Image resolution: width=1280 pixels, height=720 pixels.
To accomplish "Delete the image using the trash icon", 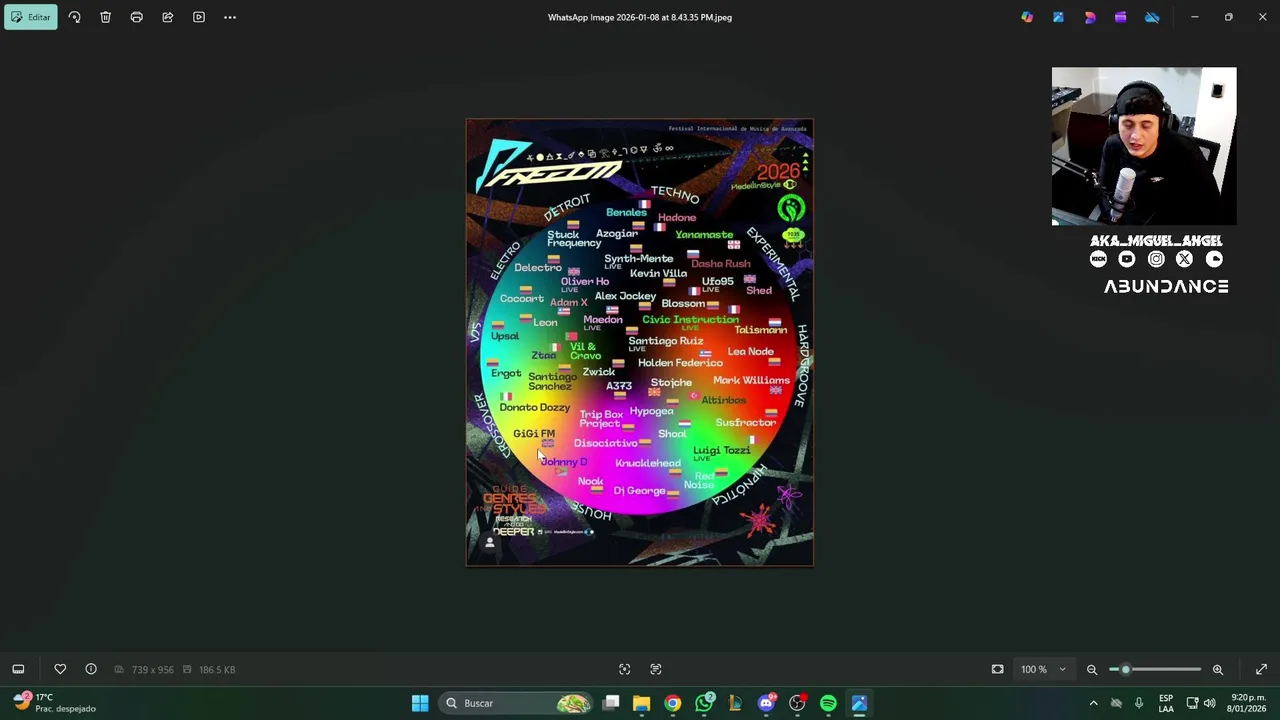I will click(105, 17).
